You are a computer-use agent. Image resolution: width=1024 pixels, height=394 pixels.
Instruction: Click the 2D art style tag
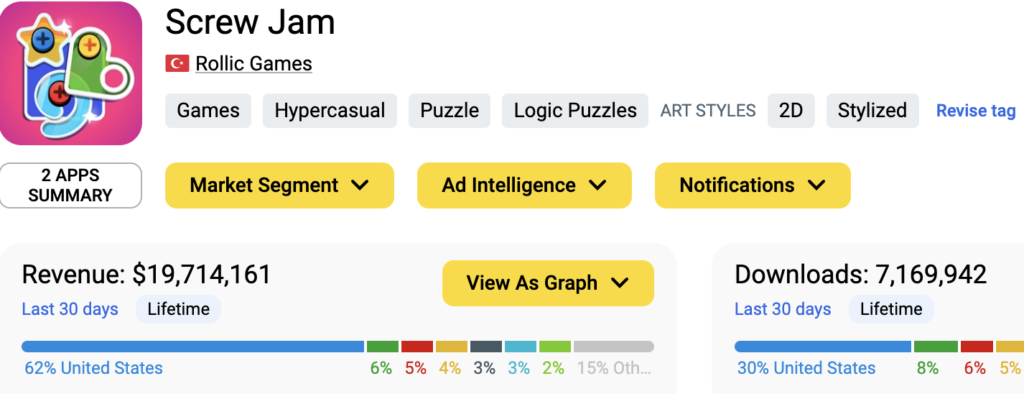[x=791, y=110]
